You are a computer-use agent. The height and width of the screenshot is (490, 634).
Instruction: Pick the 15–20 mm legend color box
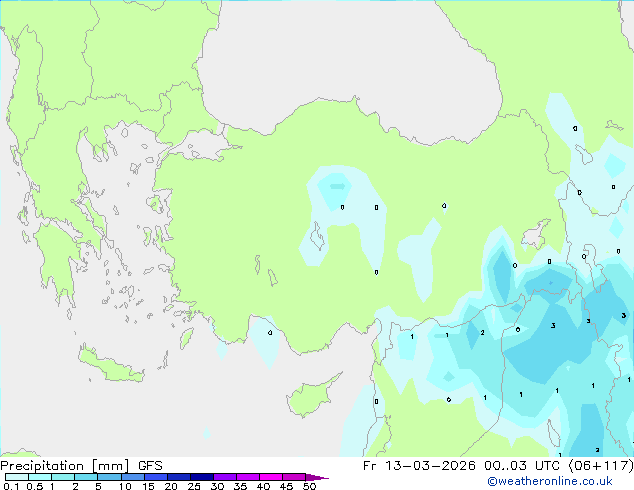click(x=155, y=477)
